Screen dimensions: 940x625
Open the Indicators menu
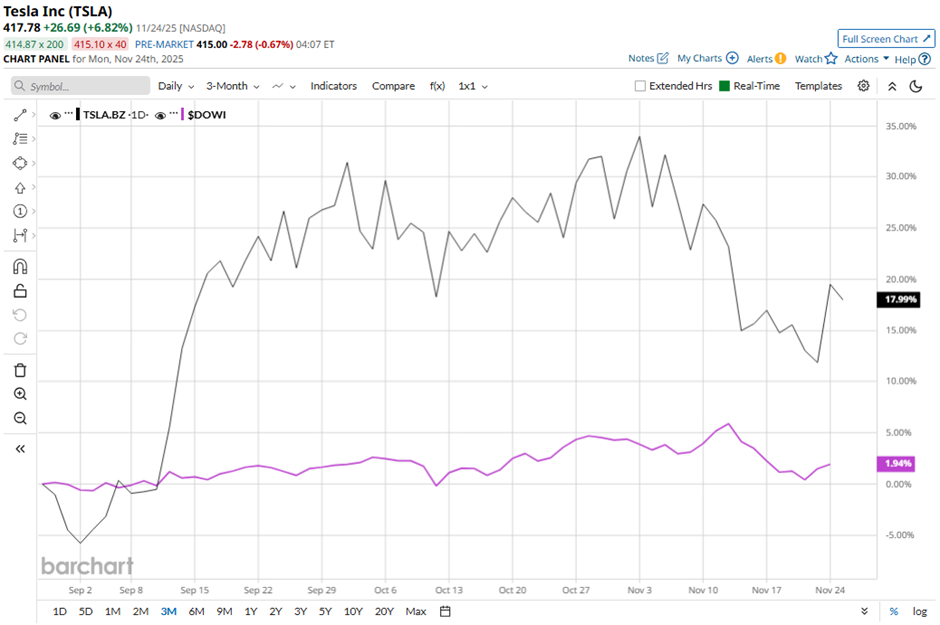tap(333, 86)
